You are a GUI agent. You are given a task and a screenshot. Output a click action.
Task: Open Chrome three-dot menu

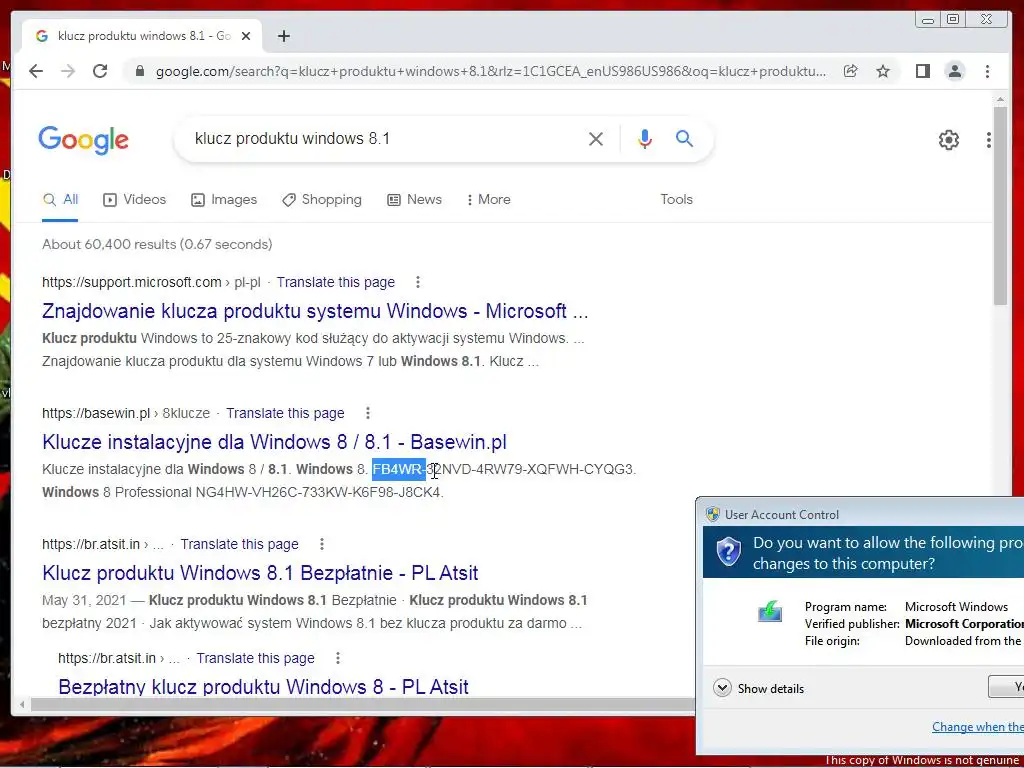pyautogui.click(x=987, y=71)
